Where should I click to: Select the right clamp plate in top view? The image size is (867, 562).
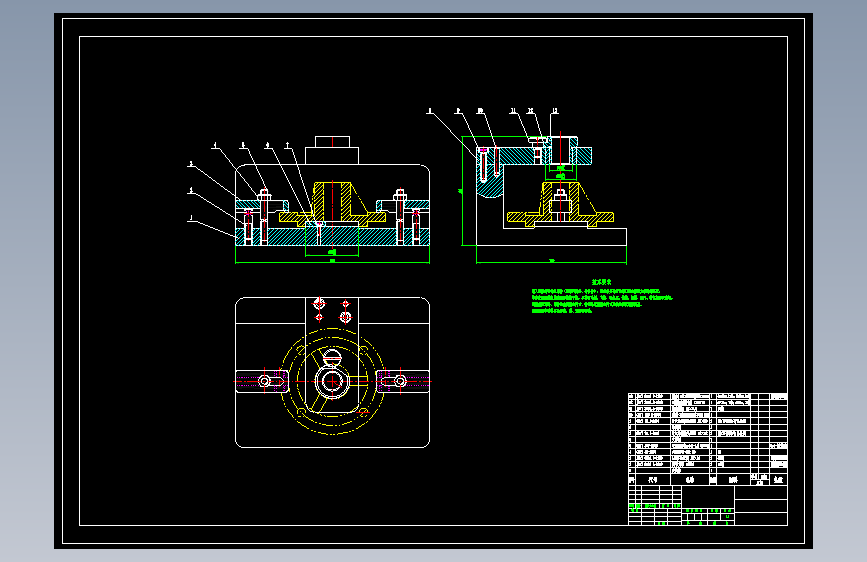(403, 381)
